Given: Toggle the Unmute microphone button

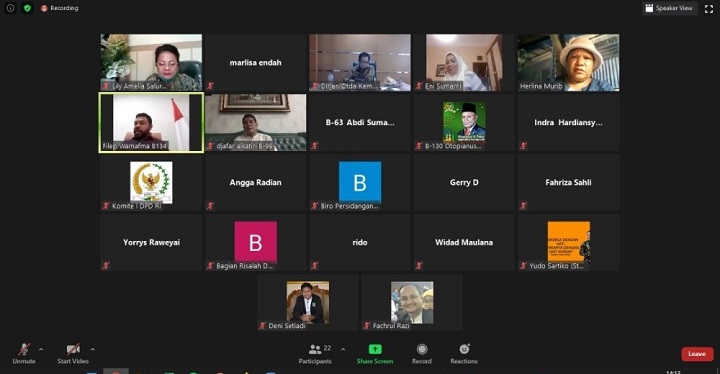Looking at the screenshot, I should [24, 354].
